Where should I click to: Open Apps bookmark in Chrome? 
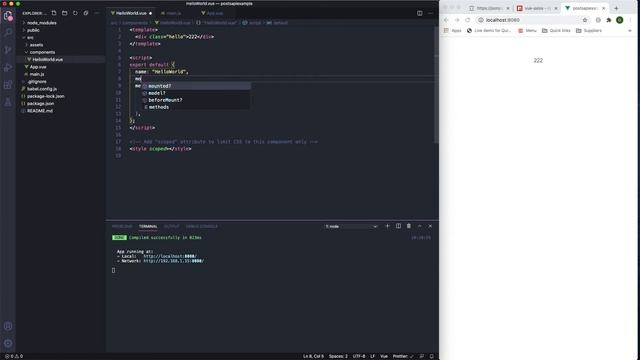pos(453,31)
